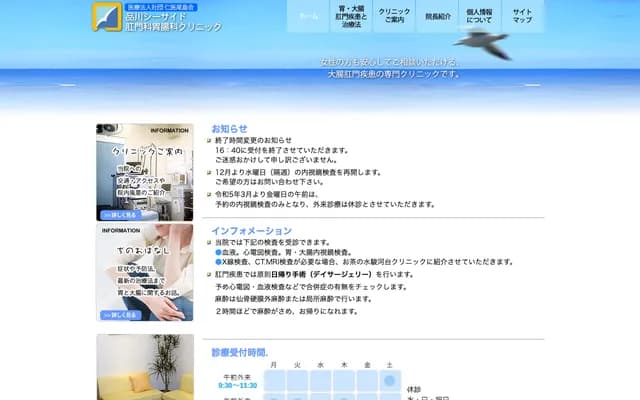This screenshot has height=400, width=640.
Task: Open 院長紹介 navigation item
Action: [437, 16]
